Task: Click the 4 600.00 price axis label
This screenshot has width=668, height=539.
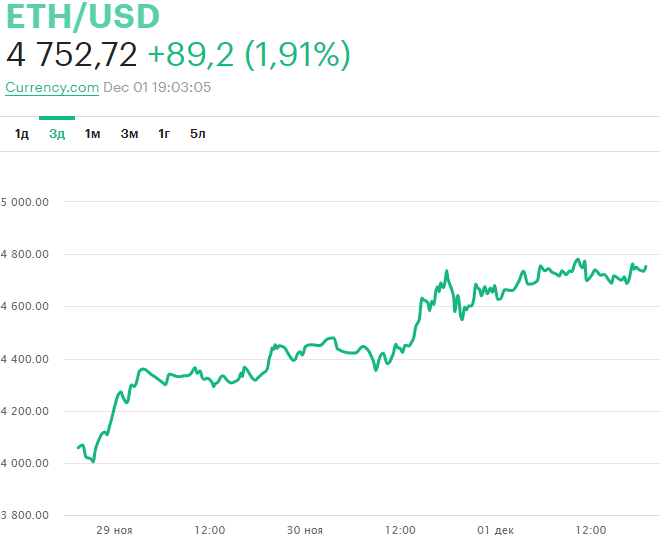Action: coord(25,306)
